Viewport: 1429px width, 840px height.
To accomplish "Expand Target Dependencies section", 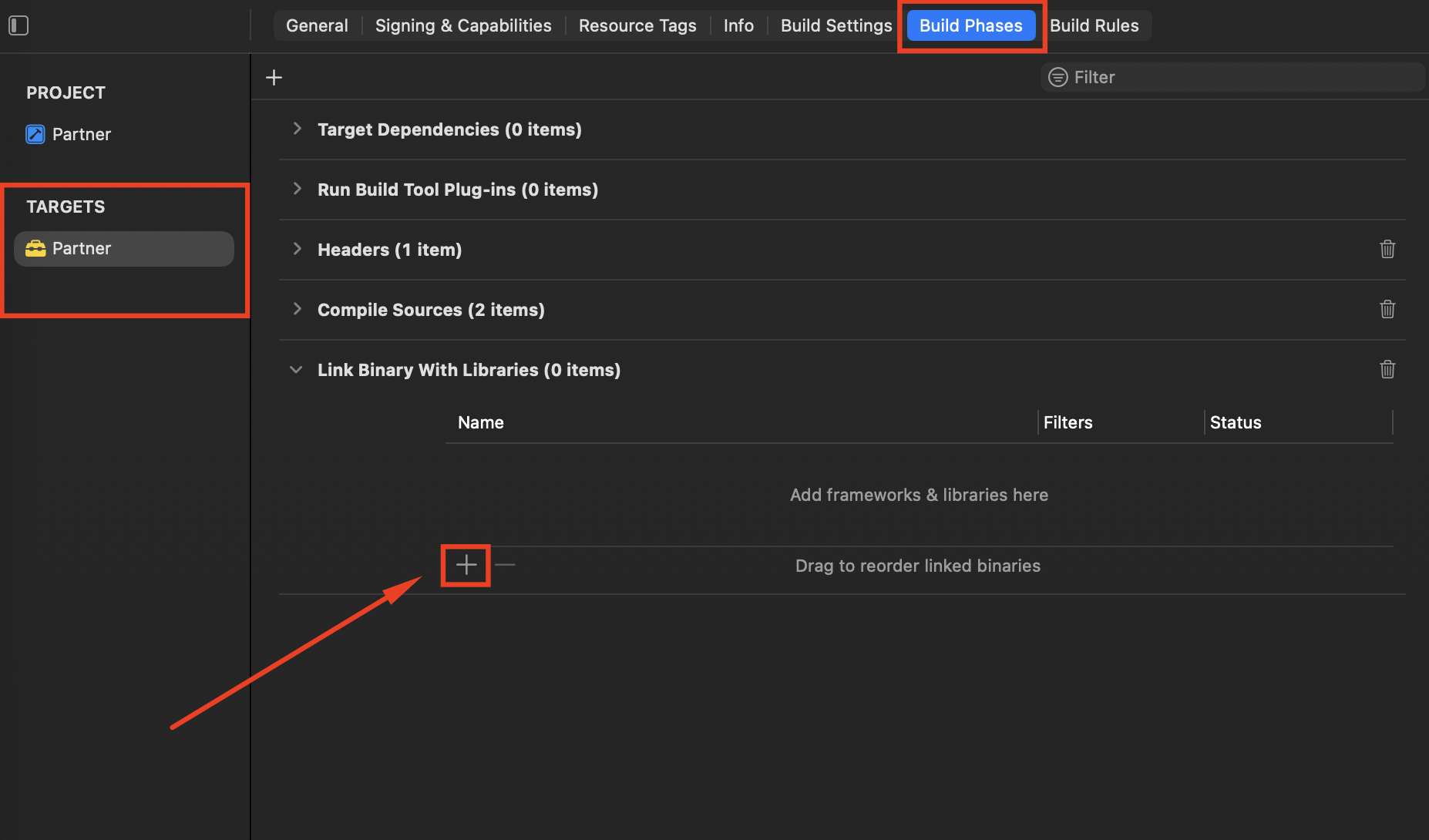I will (x=297, y=129).
